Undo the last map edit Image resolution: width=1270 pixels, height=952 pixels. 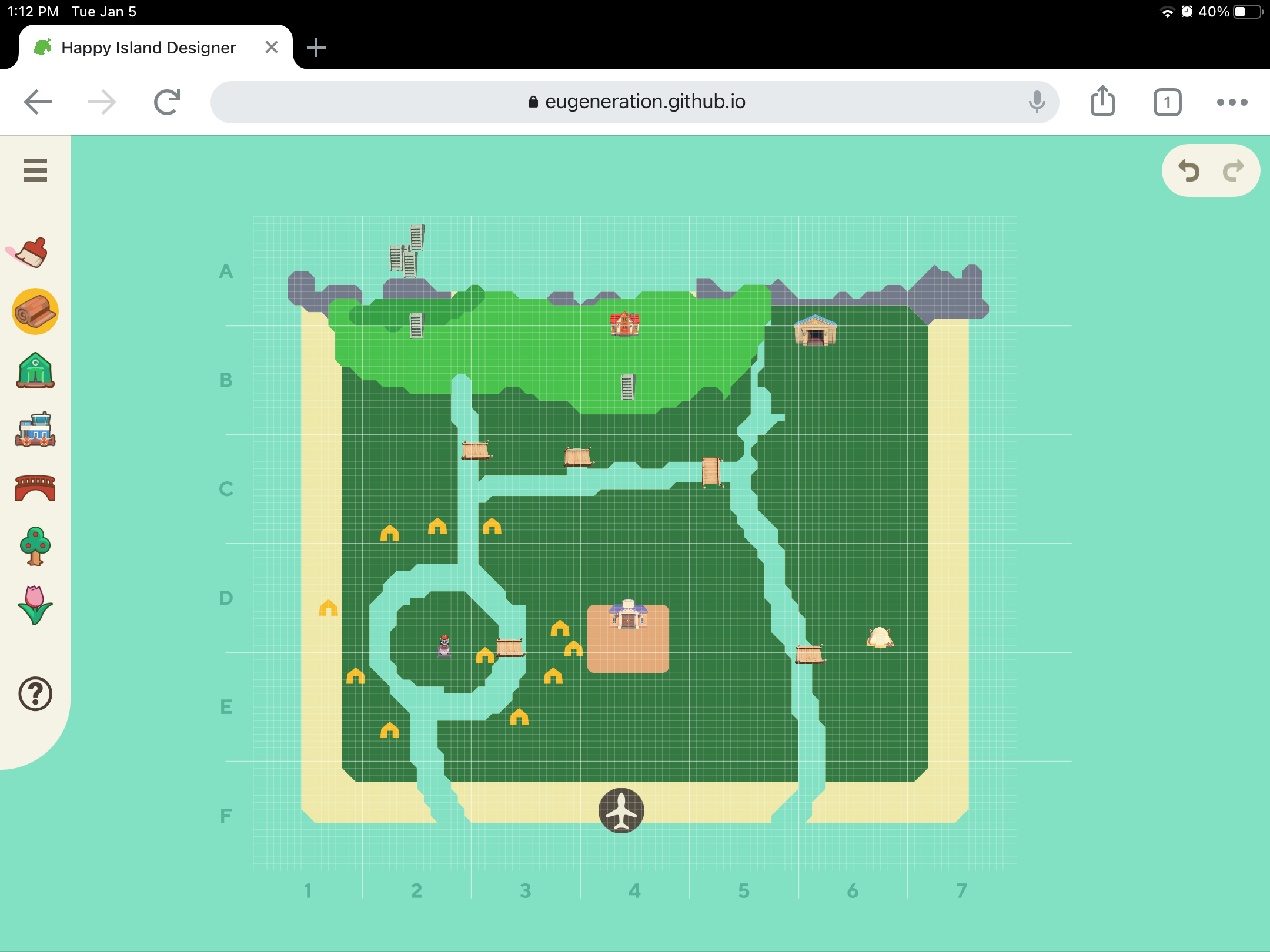point(1189,171)
